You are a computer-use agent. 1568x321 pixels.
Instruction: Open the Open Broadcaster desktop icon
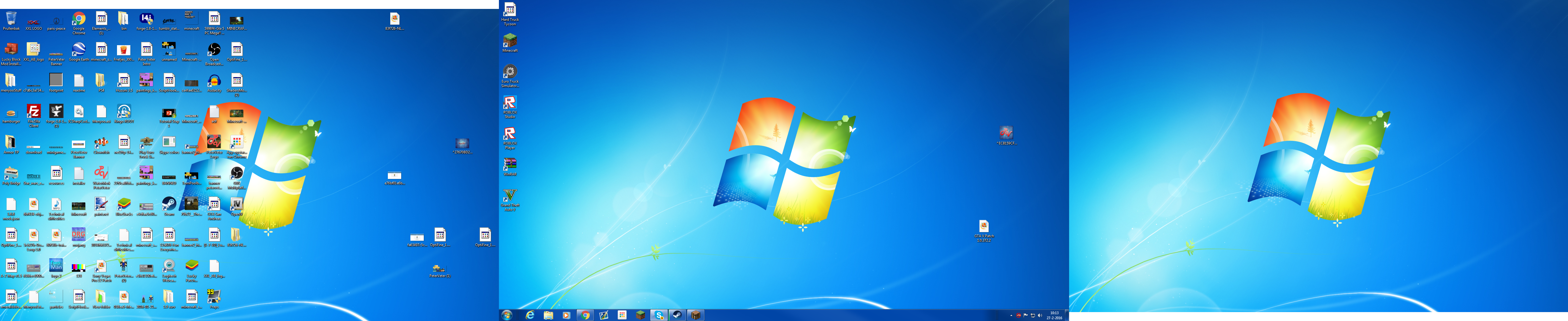click(214, 53)
